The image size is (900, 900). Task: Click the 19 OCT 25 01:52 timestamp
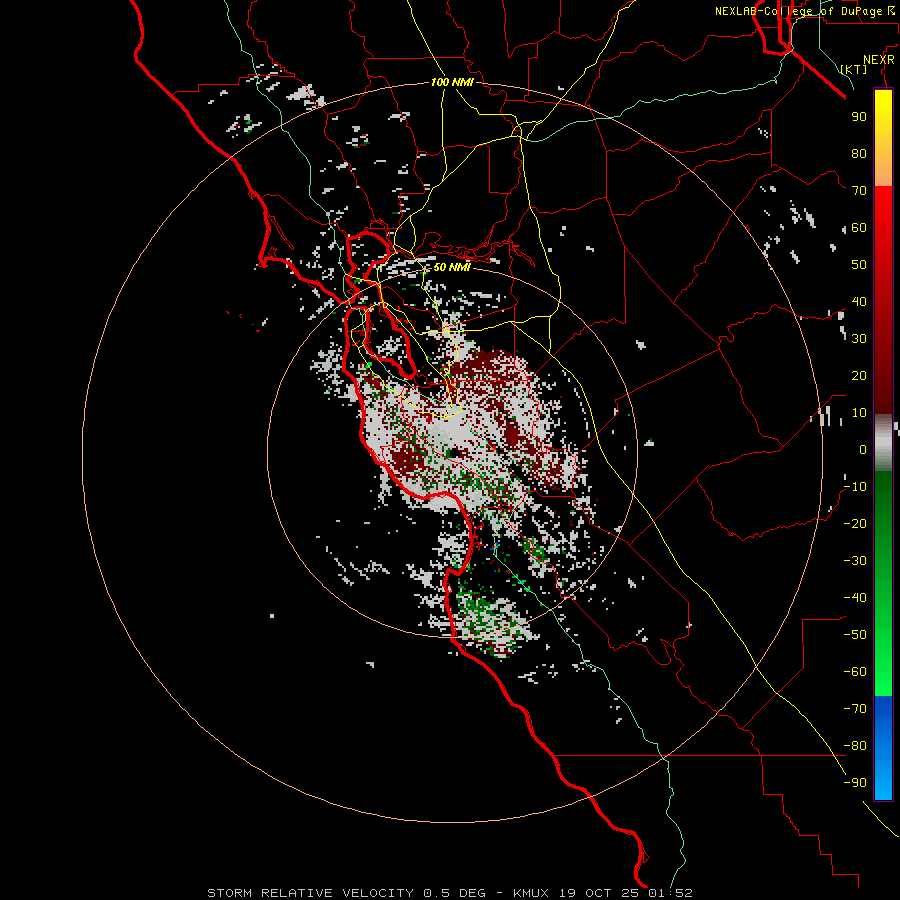tap(626, 893)
